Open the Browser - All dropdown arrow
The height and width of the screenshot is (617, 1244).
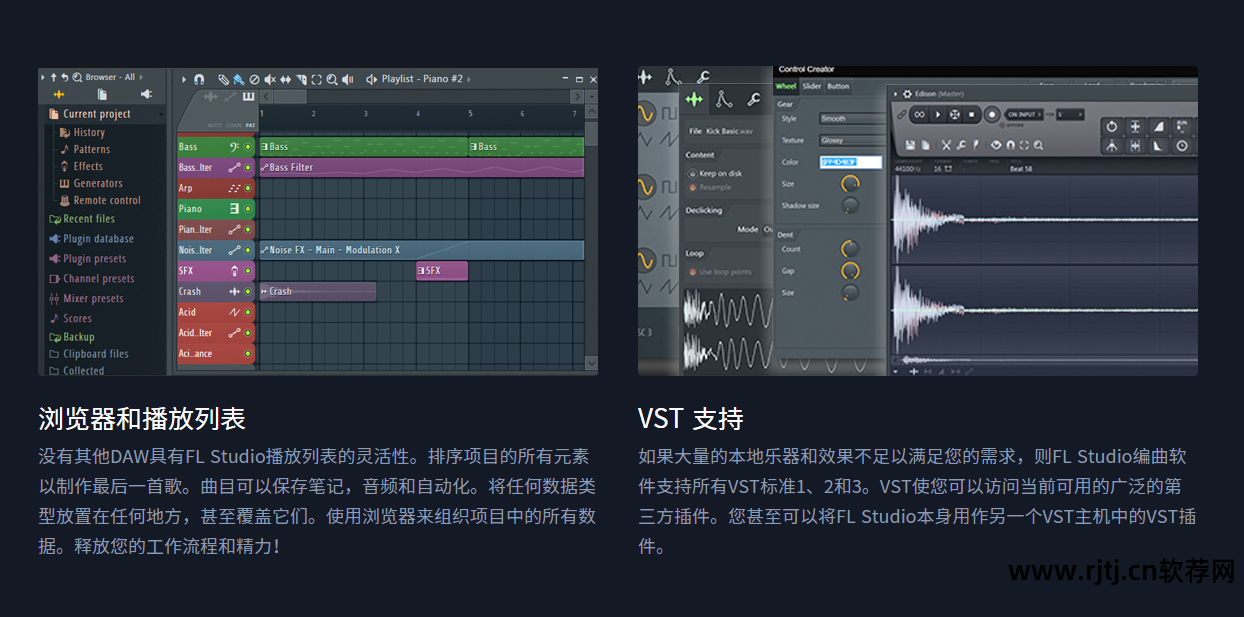point(141,77)
